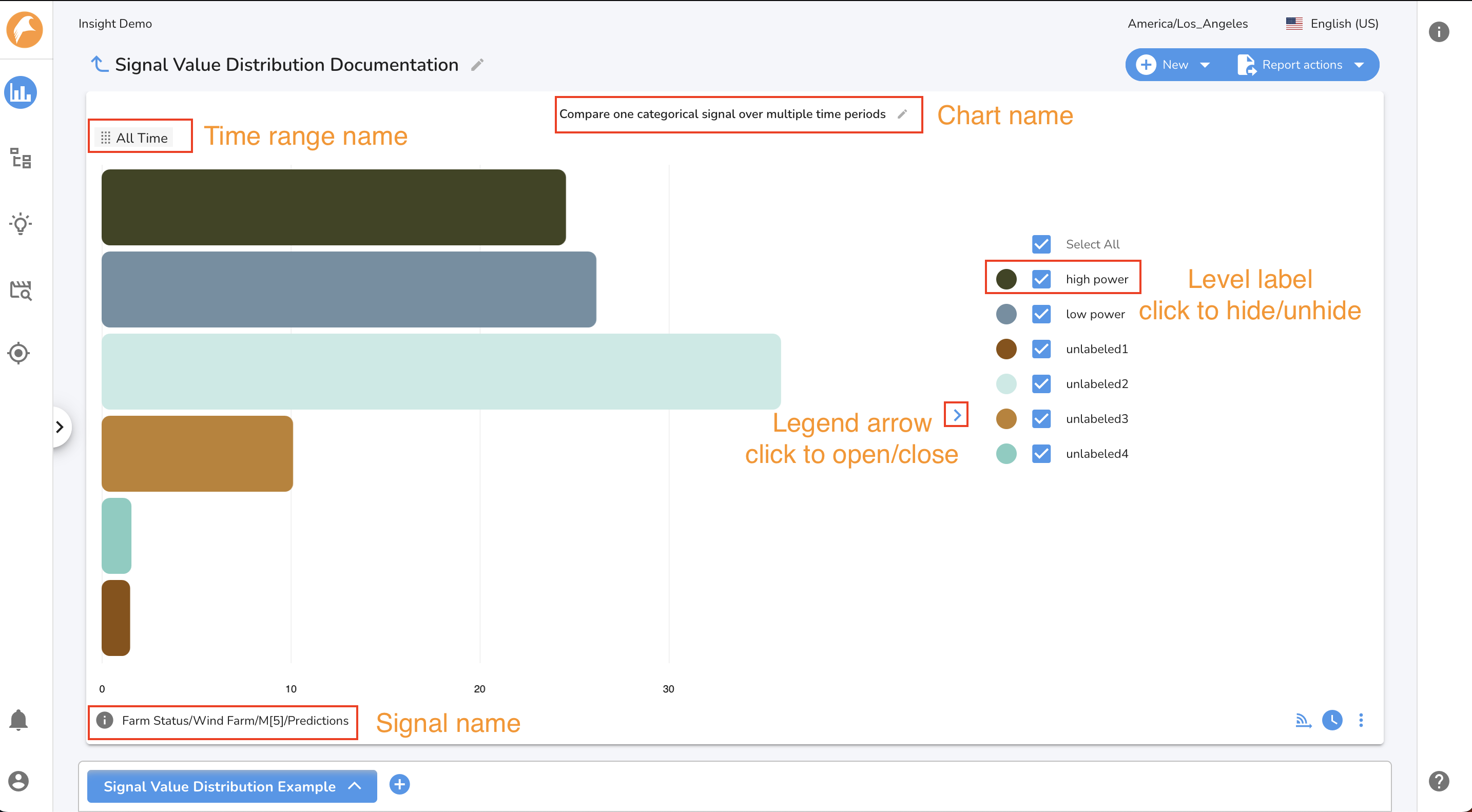Click the unlabeled1 brown swatch
Screen dimensions: 1472x812
1006,349
